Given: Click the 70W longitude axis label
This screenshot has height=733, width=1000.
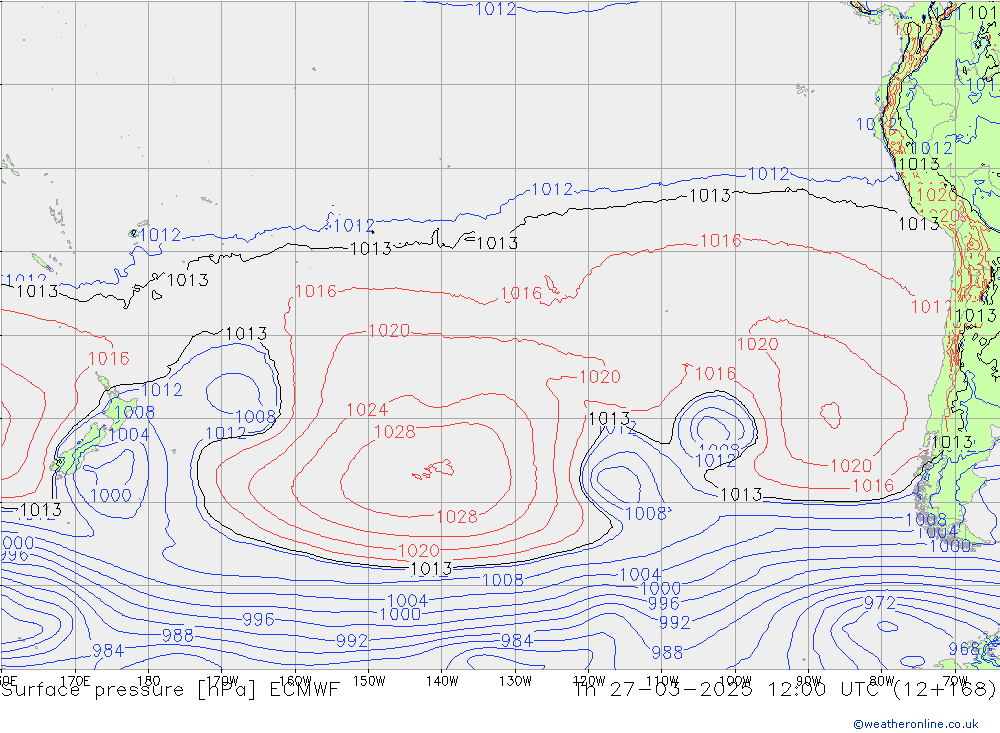Looking at the screenshot, I should pos(955,681).
